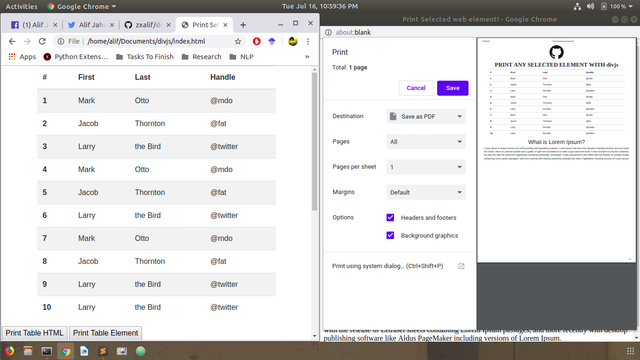The width and height of the screenshot is (640, 360).
Task: Click Print Table Element button
Action: [x=106, y=333]
